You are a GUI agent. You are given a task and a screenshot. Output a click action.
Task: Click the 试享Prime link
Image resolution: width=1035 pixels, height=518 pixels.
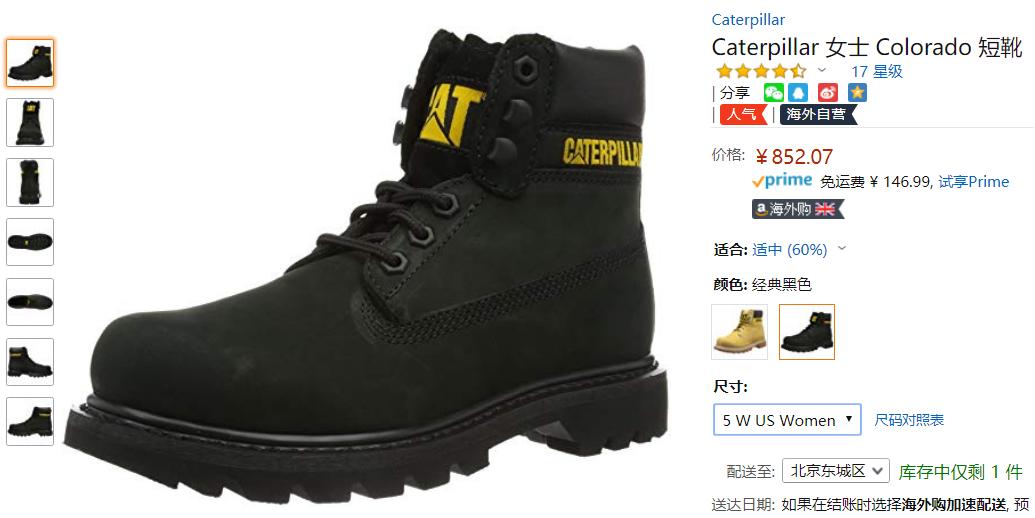pos(974,181)
